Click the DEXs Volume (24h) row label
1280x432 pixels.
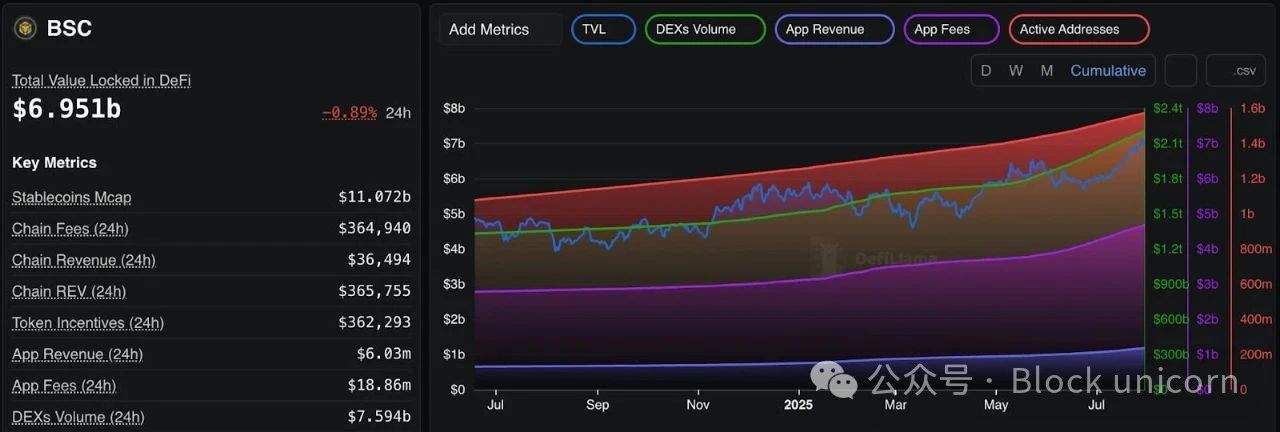[78, 417]
